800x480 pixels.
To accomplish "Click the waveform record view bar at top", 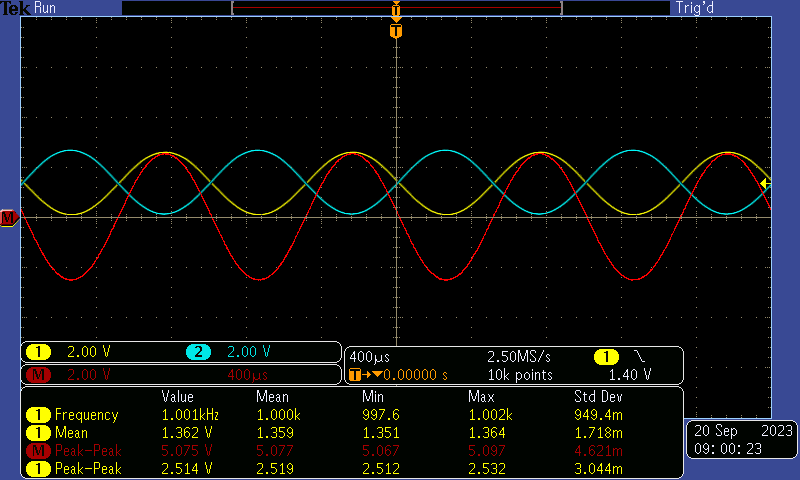I will [x=397, y=8].
